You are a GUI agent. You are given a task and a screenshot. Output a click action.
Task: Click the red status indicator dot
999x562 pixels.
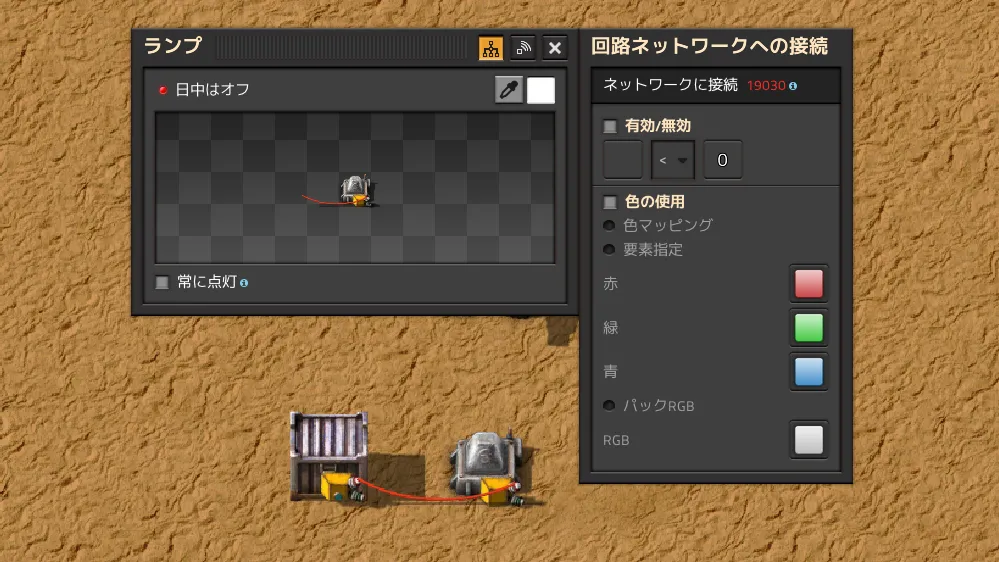[162, 90]
